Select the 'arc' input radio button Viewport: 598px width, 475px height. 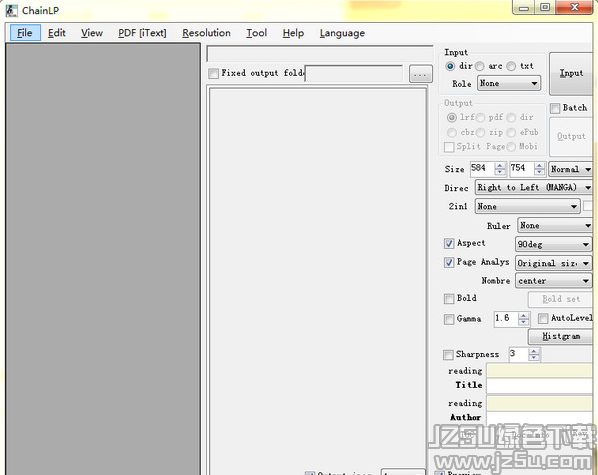click(479, 66)
